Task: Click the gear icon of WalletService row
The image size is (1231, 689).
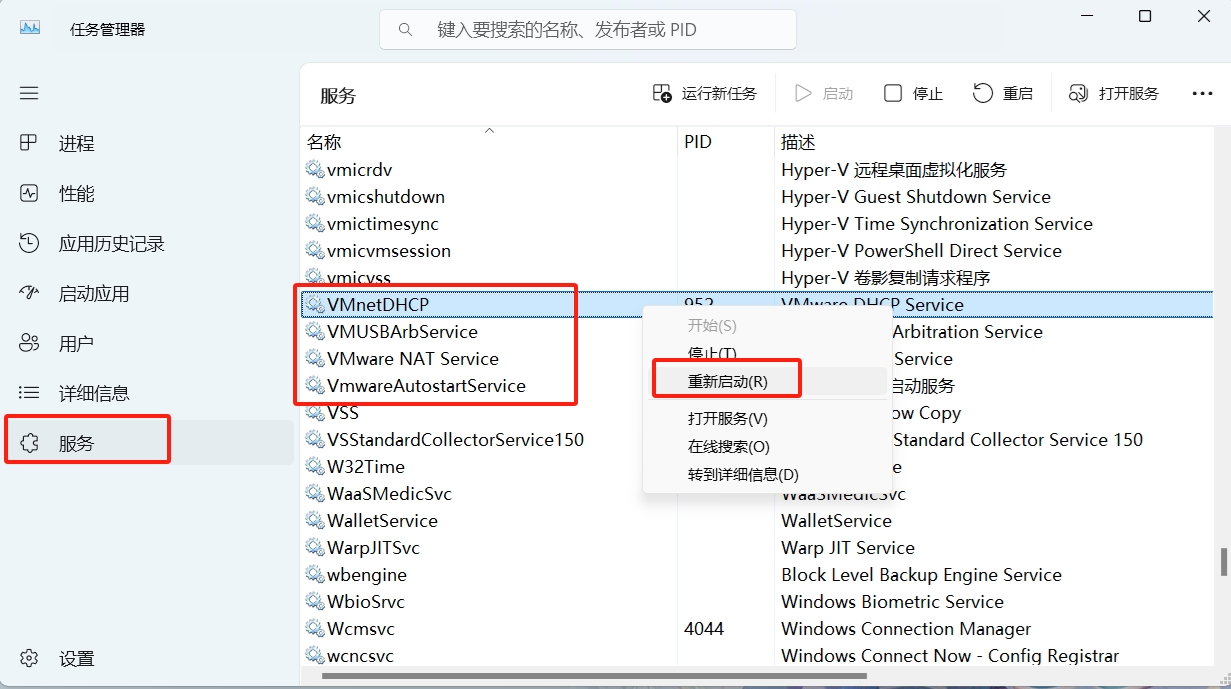Action: pyautogui.click(x=315, y=521)
